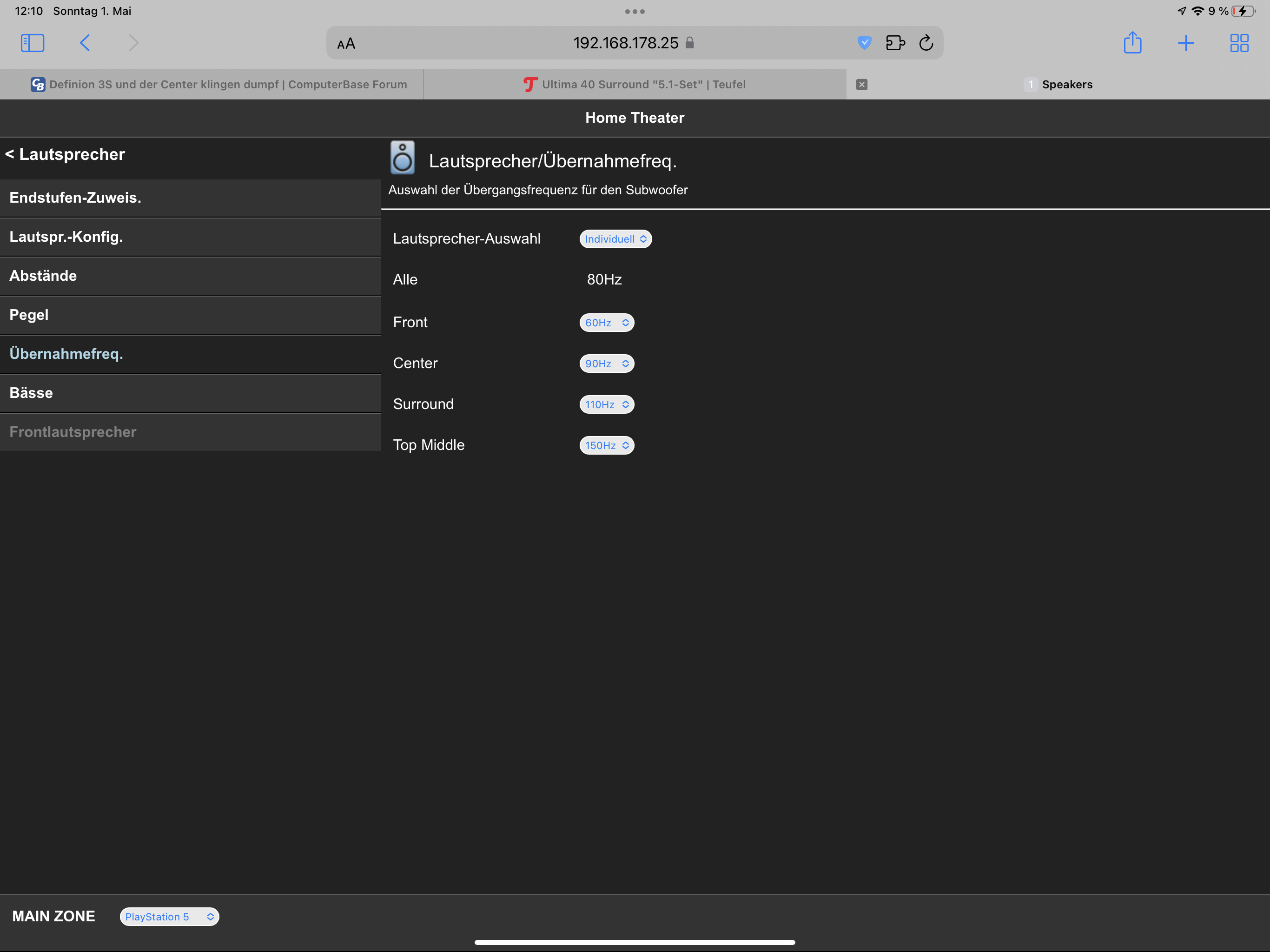Go back via < Lautsprecher link

66,154
